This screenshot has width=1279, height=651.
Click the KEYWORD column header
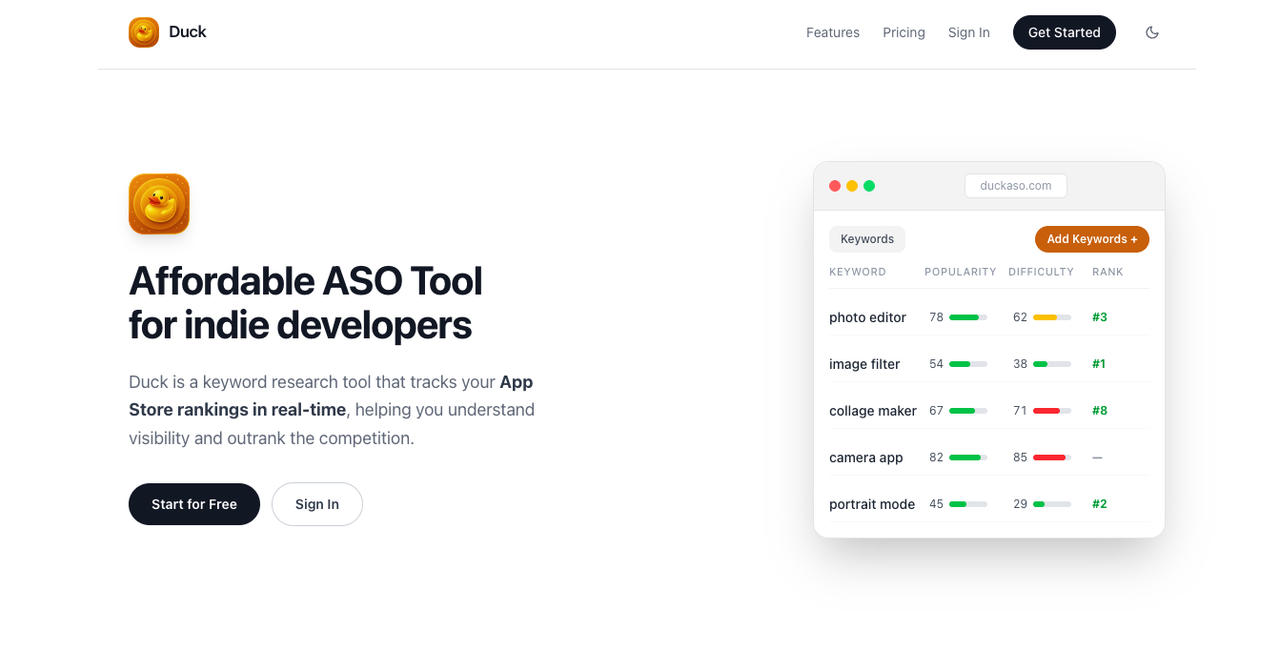(x=858, y=272)
